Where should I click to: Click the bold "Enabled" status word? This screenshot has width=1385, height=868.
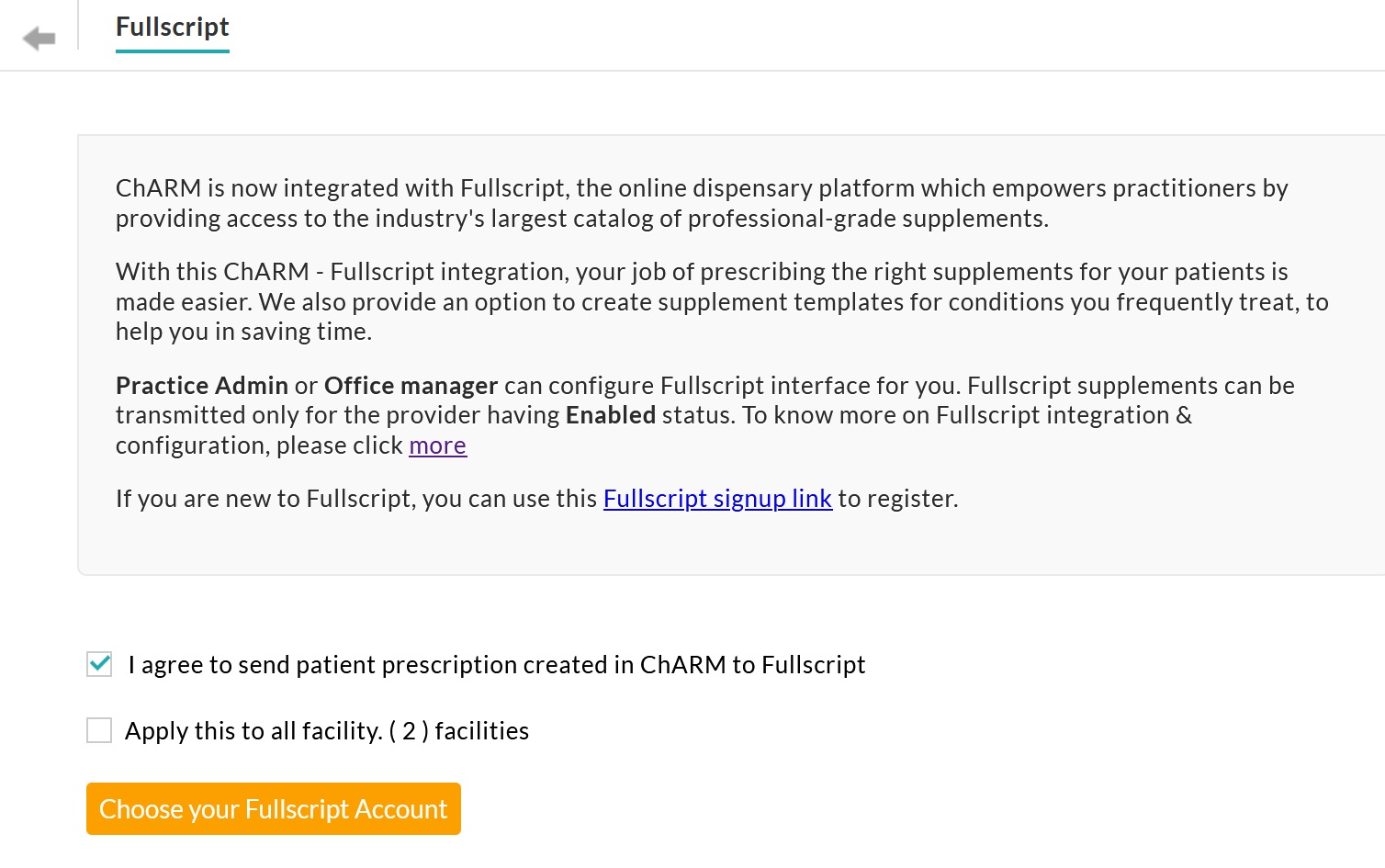coord(610,415)
